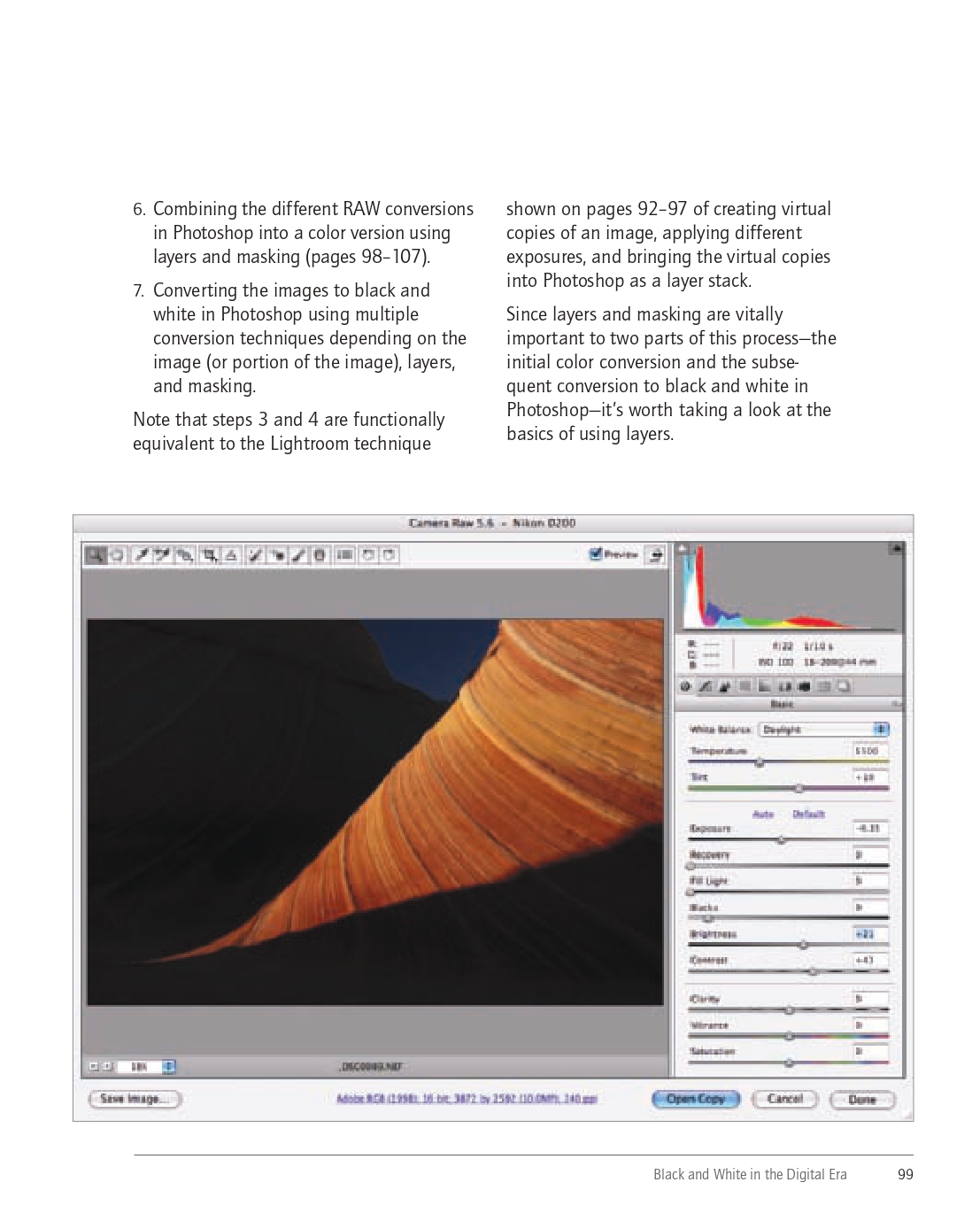
Task: Adjust the Tint slider handle
Action: pos(799,788)
